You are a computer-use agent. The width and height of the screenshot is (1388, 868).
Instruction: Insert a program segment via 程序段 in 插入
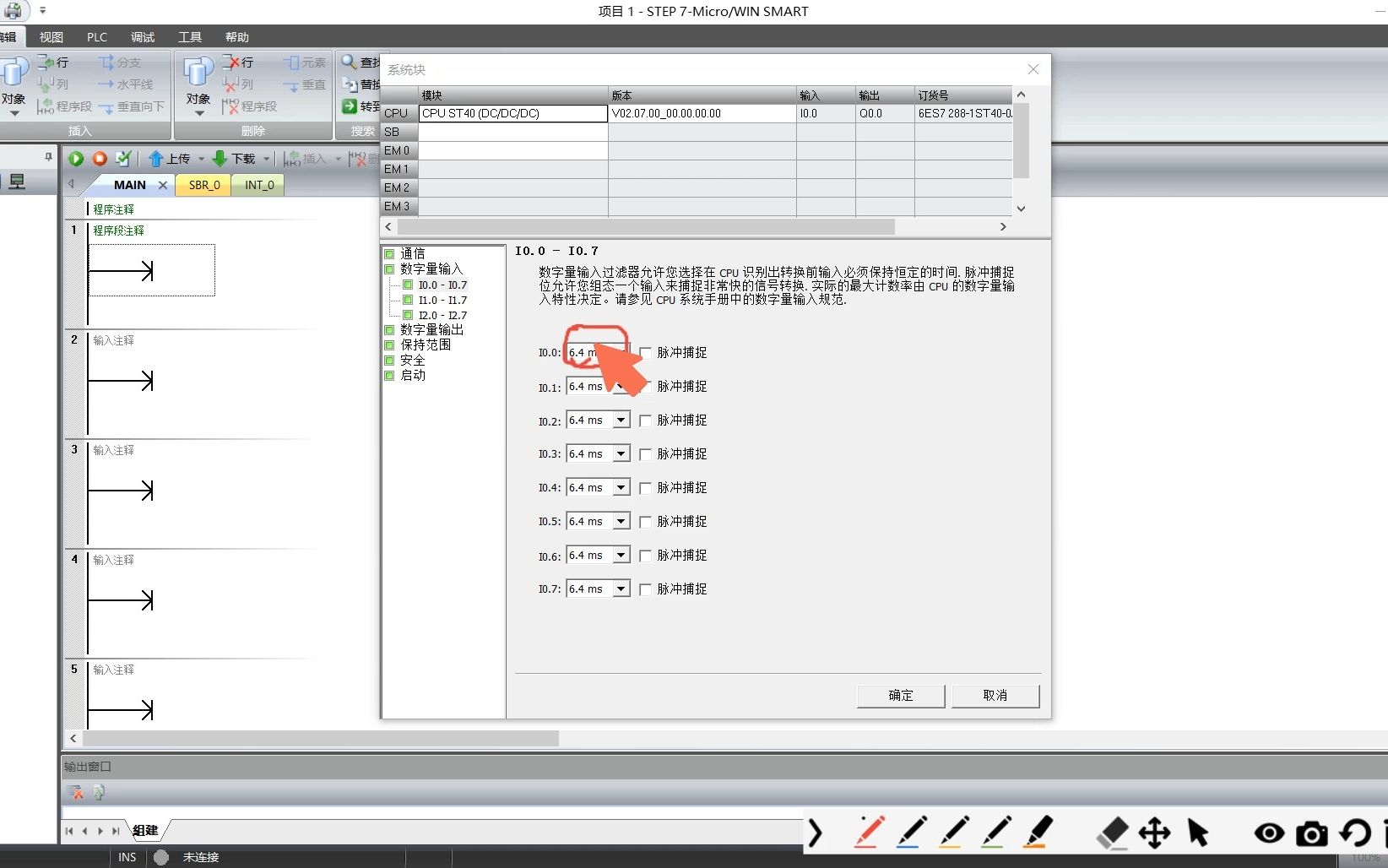click(x=64, y=106)
